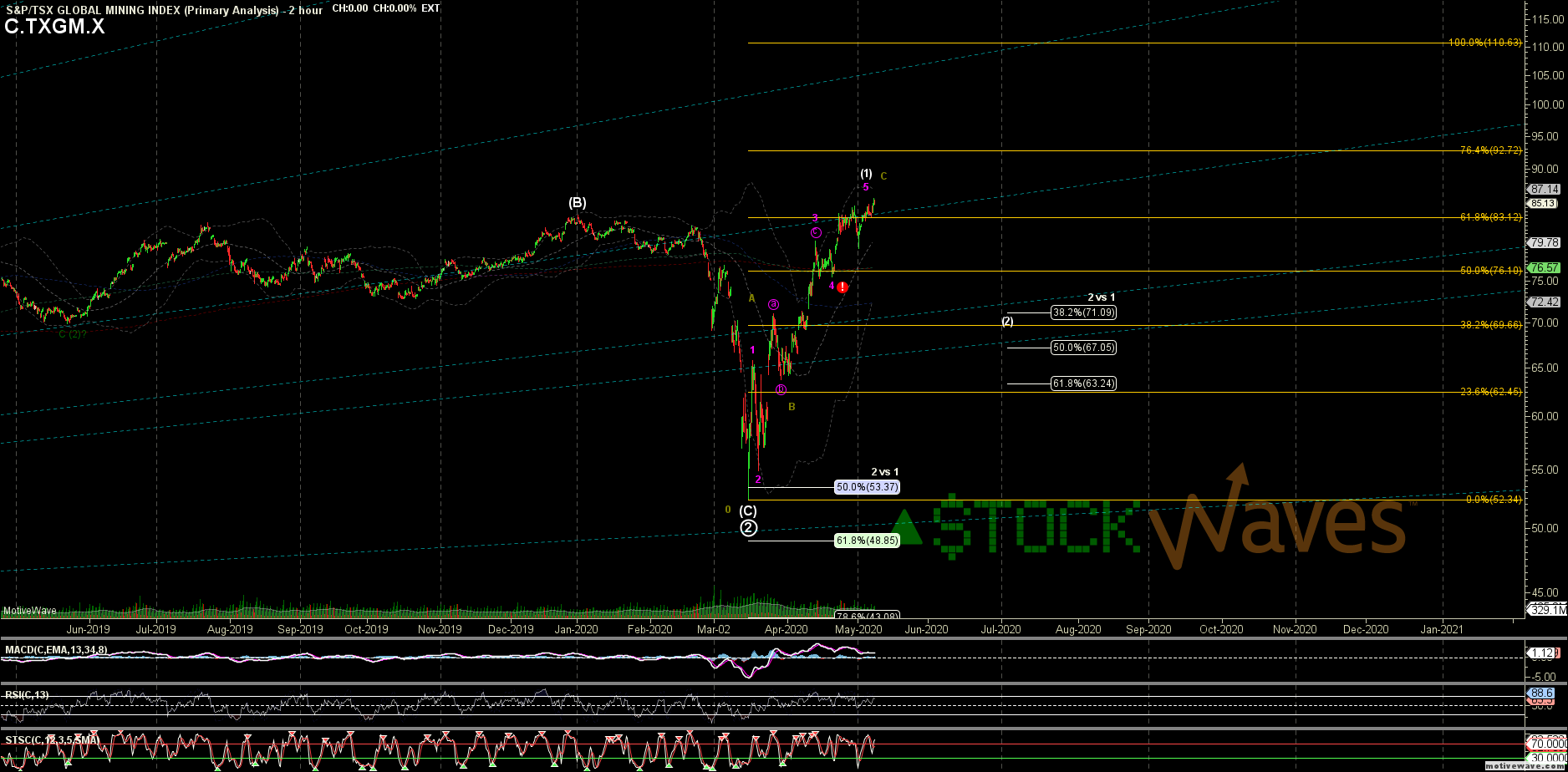Select the 70.0000 stochastic level tag
1568x772 pixels.
tap(1546, 743)
